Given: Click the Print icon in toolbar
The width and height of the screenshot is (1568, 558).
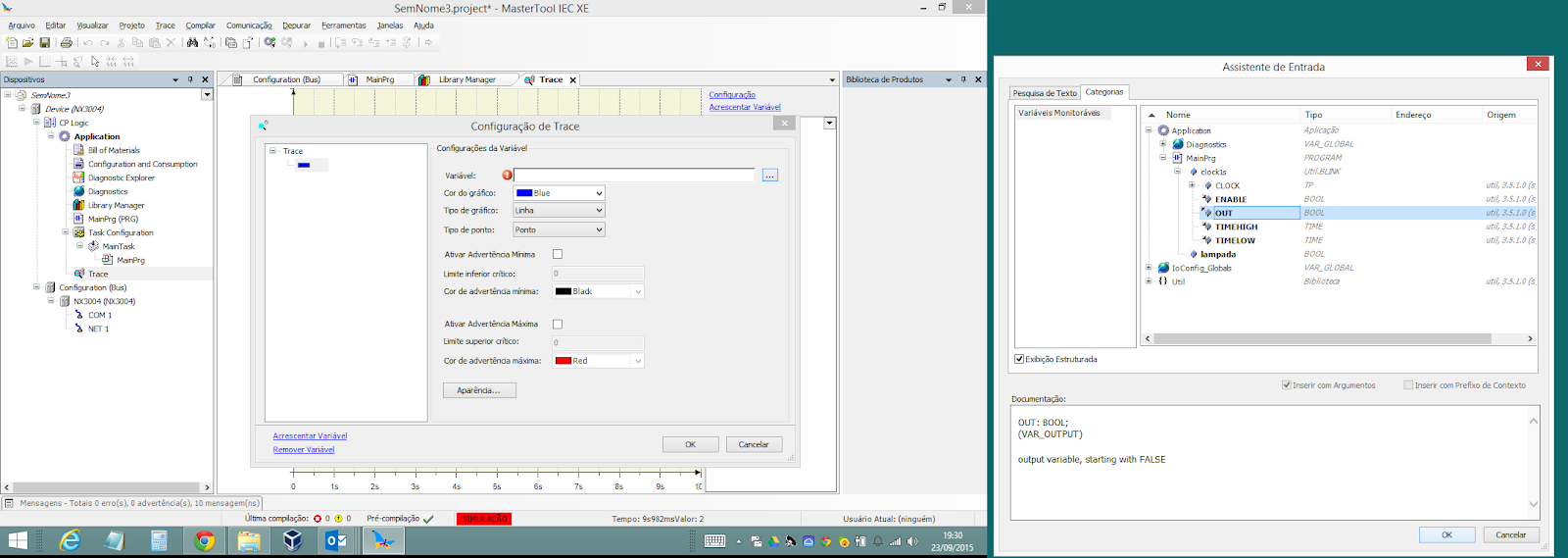Looking at the screenshot, I should pos(67,43).
